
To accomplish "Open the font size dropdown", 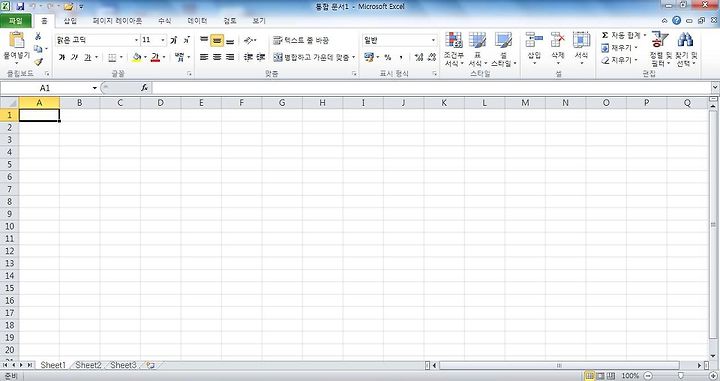I will pyautogui.click(x=163, y=40).
